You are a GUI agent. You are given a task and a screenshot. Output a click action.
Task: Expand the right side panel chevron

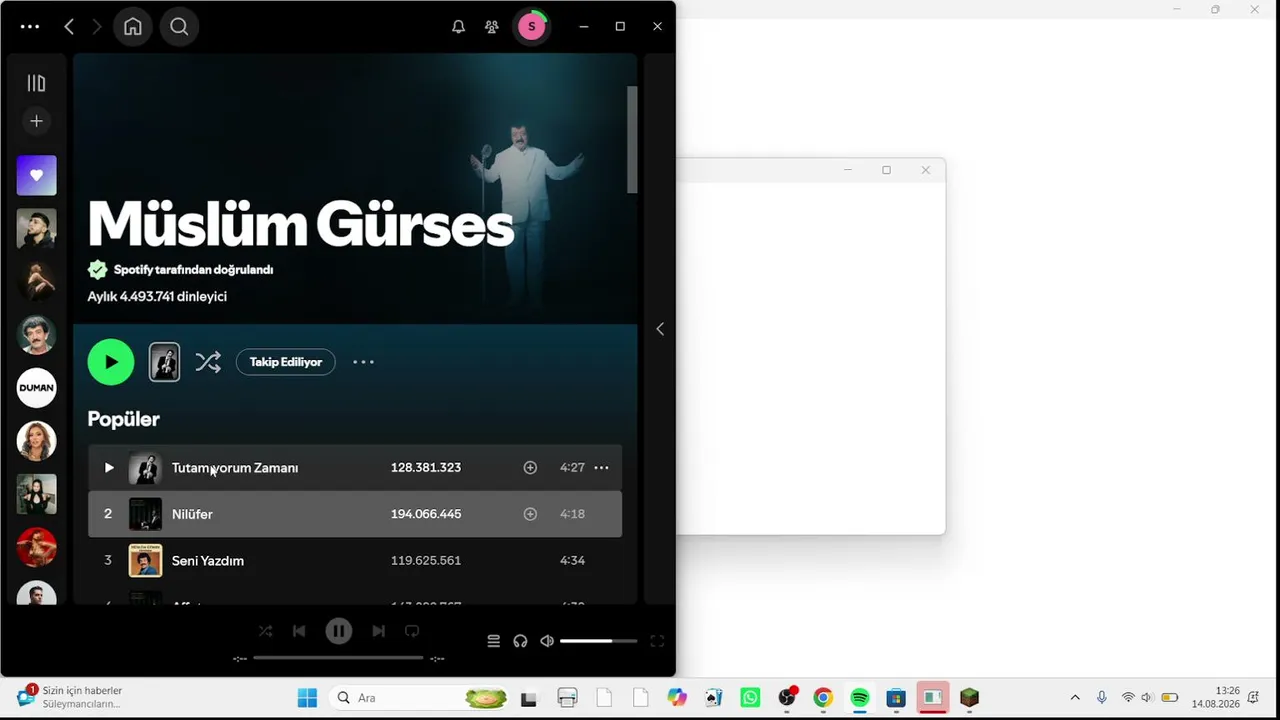(x=660, y=329)
